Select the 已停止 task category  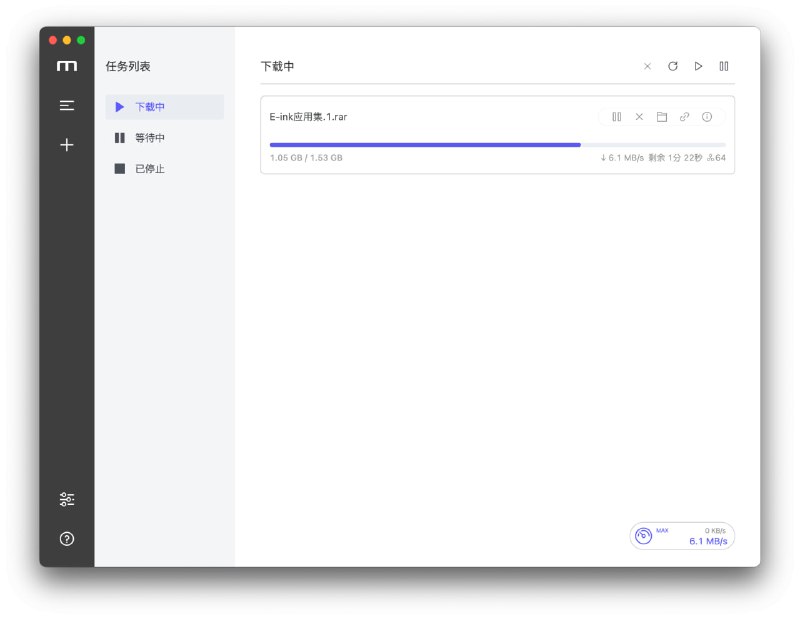tap(164, 169)
